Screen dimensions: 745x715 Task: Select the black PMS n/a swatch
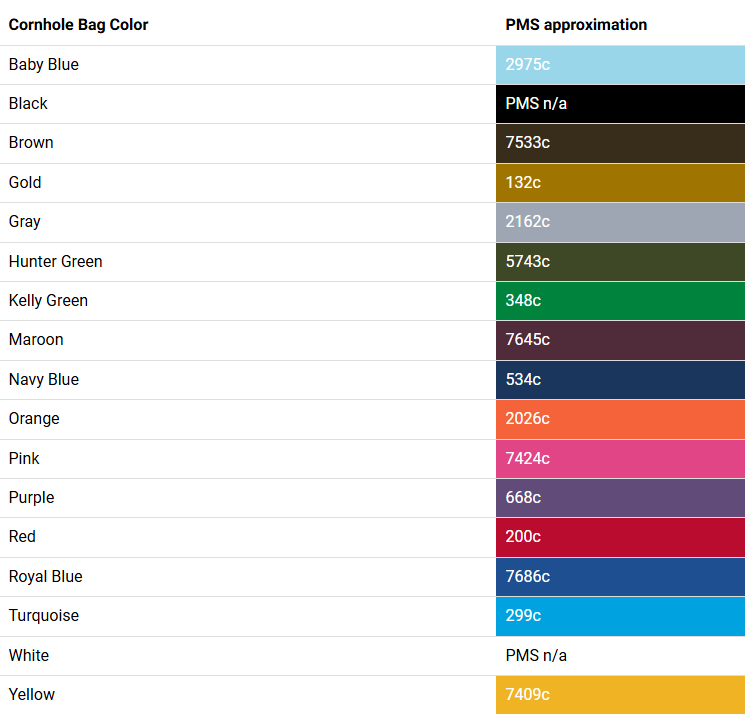(x=621, y=104)
